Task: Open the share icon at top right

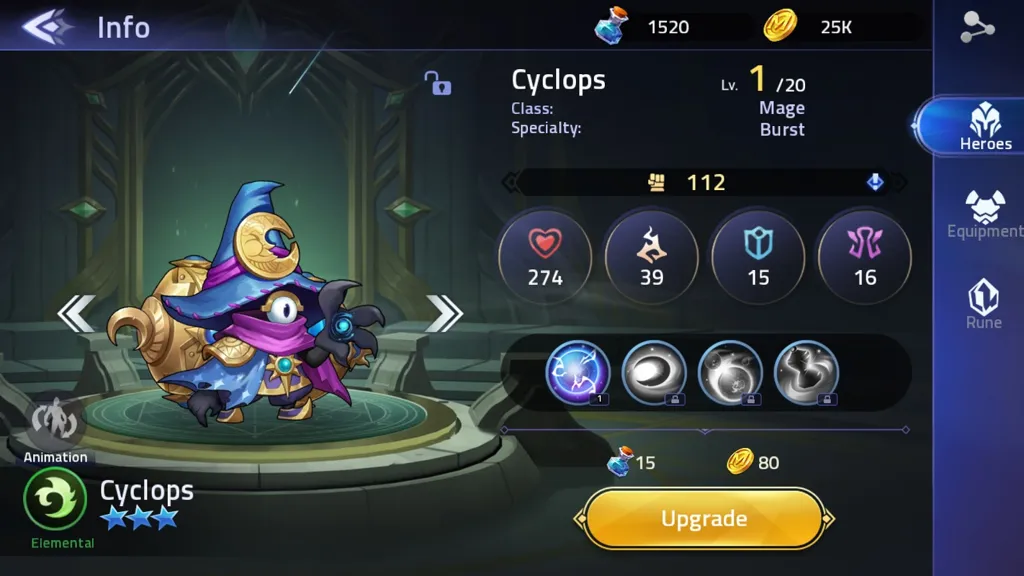Action: click(978, 27)
